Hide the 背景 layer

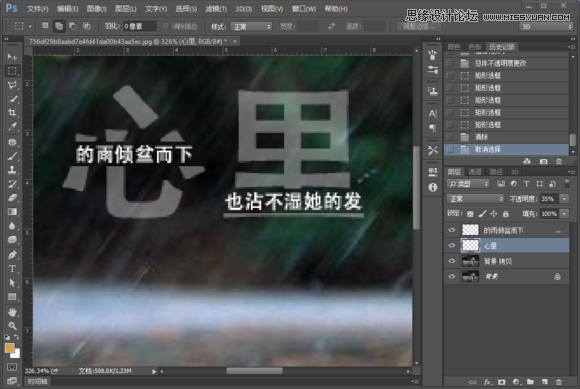click(x=452, y=276)
